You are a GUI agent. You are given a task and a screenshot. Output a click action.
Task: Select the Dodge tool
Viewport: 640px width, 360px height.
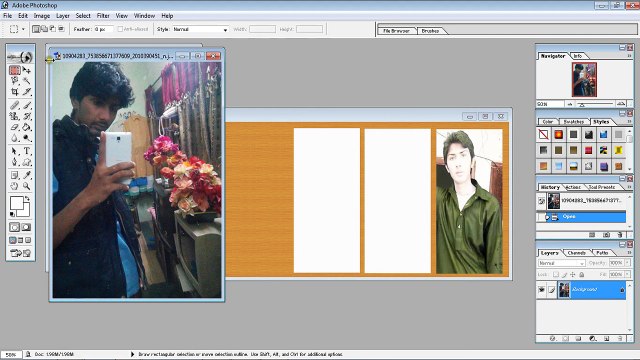tap(27, 138)
